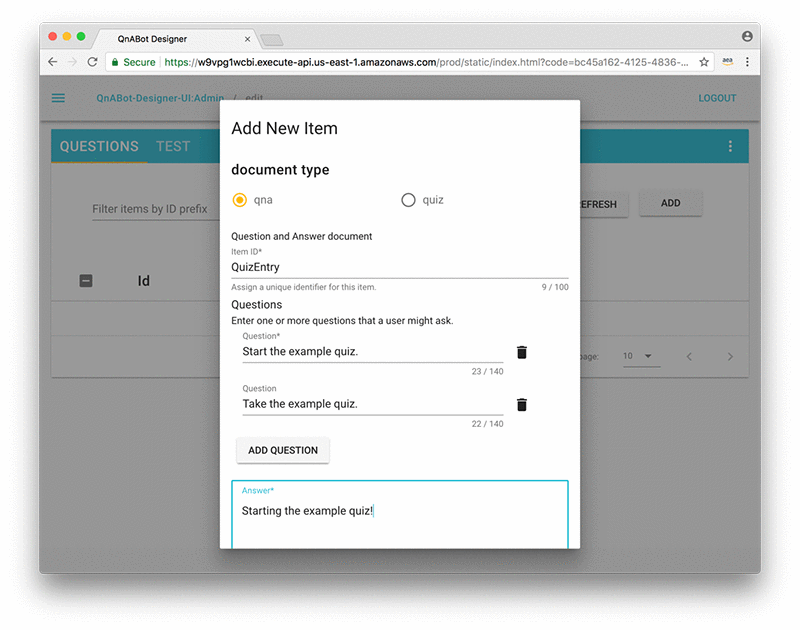Screen dimensions: 800x630
Task: Click the '23 / 140' character counter
Action: pos(487,371)
